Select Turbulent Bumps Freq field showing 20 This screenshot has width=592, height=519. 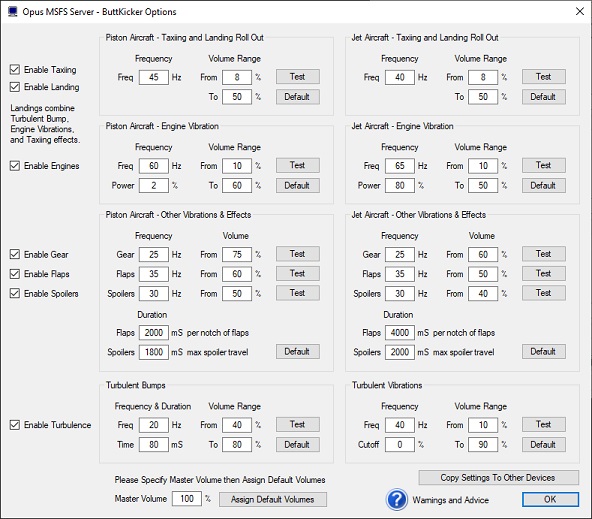154,425
